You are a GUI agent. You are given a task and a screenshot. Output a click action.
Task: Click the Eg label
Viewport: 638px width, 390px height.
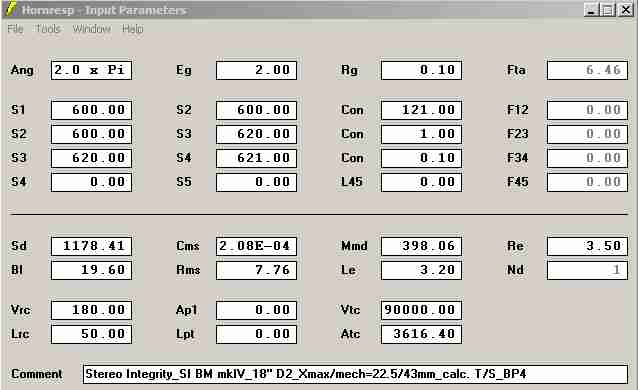click(x=184, y=70)
